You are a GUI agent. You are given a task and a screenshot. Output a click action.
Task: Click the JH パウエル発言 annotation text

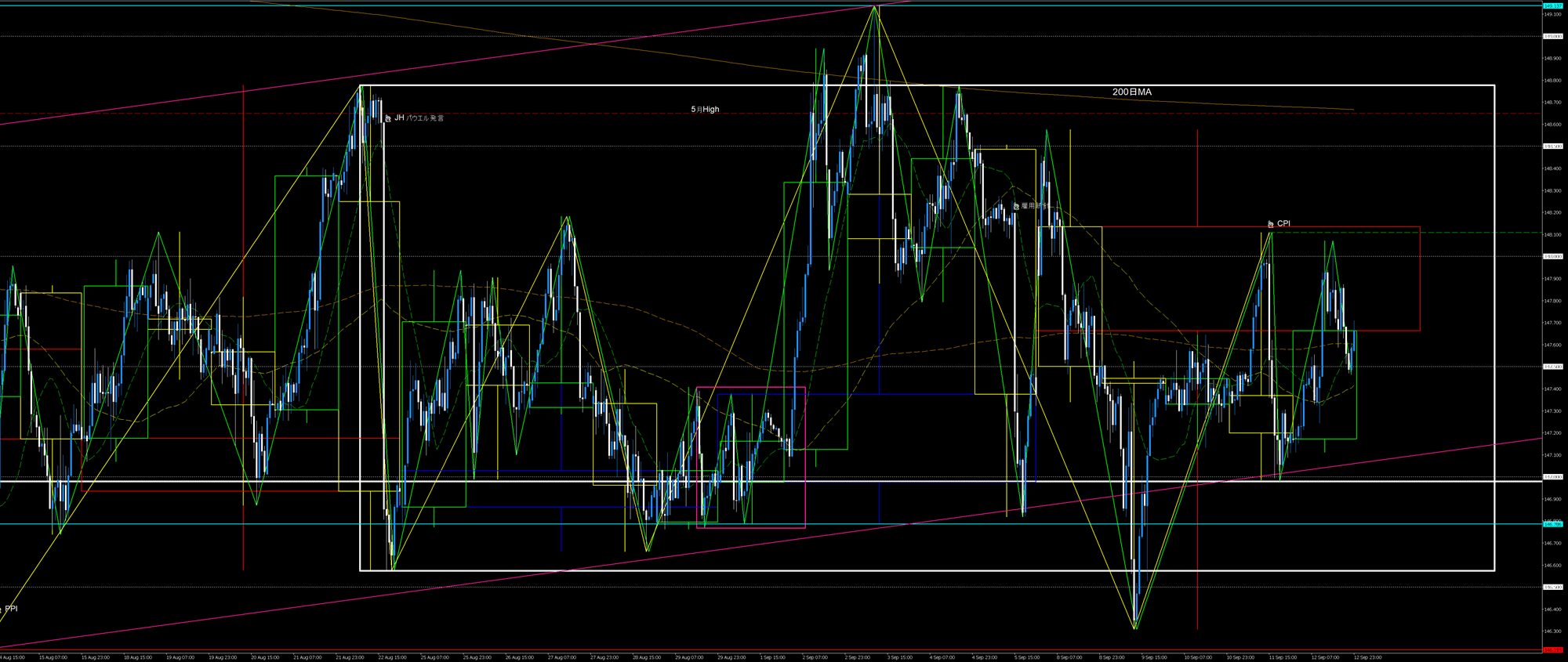coord(419,118)
